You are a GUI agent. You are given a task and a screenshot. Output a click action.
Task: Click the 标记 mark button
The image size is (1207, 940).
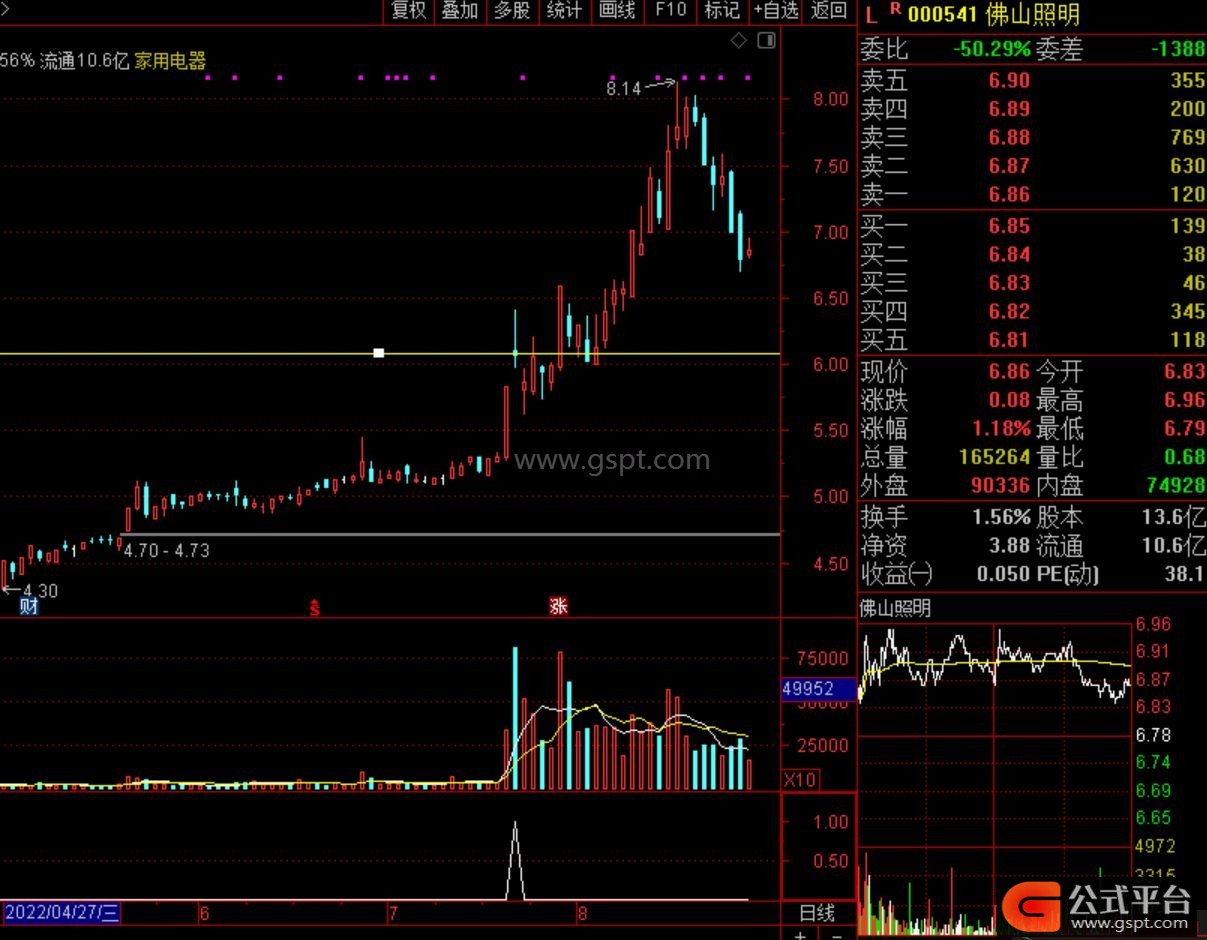pos(722,11)
